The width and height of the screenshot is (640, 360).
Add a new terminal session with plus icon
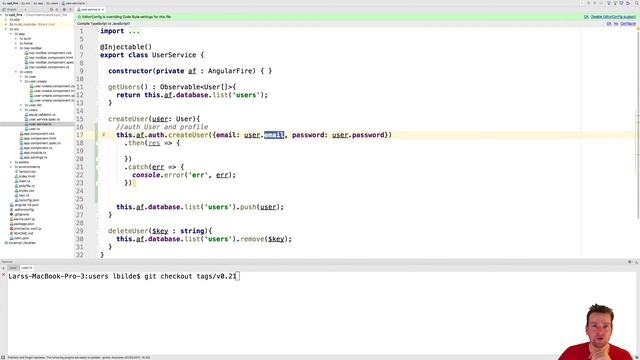pos(3,268)
